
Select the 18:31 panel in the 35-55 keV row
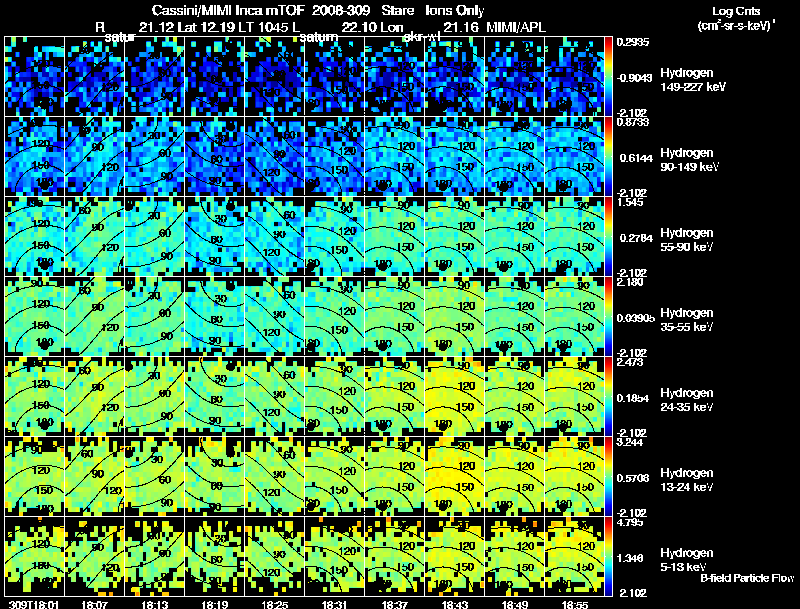(335, 316)
